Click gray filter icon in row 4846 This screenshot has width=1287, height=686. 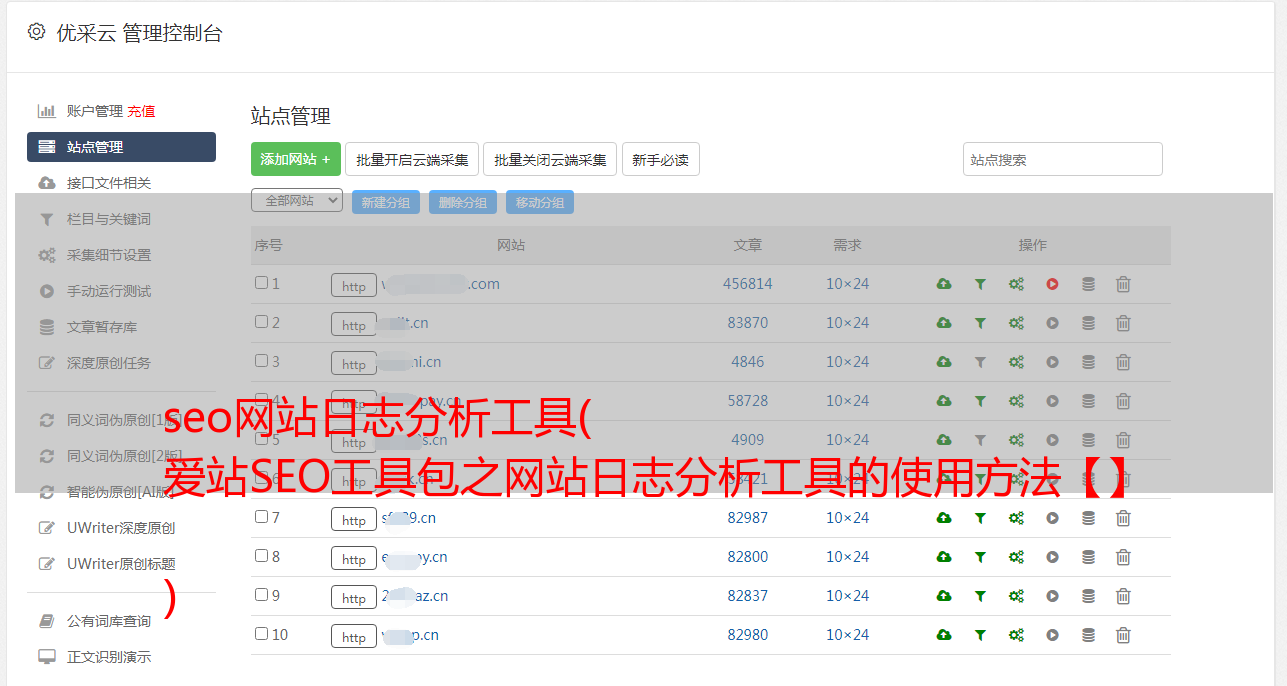(x=980, y=362)
